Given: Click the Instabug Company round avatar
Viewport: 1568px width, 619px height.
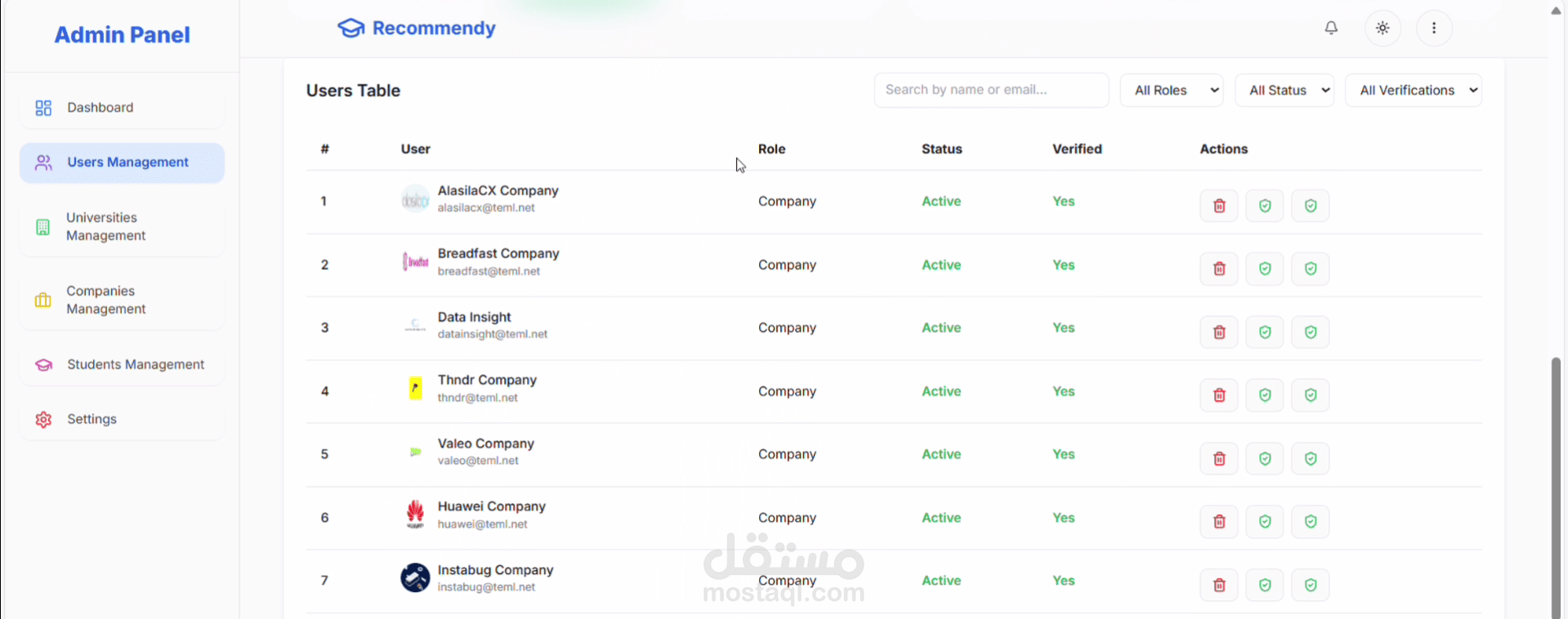Looking at the screenshot, I should click(415, 578).
